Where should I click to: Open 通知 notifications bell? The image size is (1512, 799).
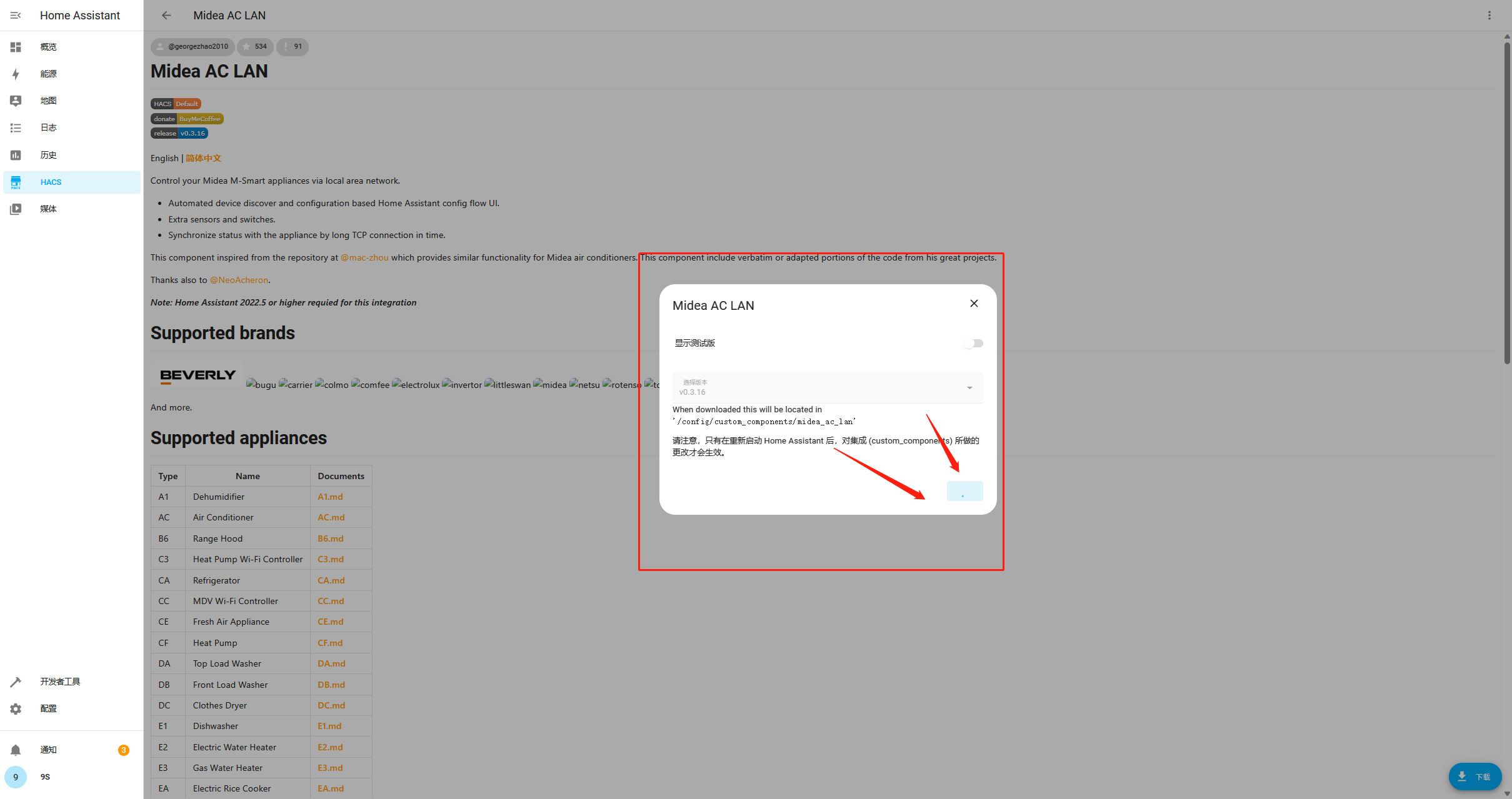(16, 750)
